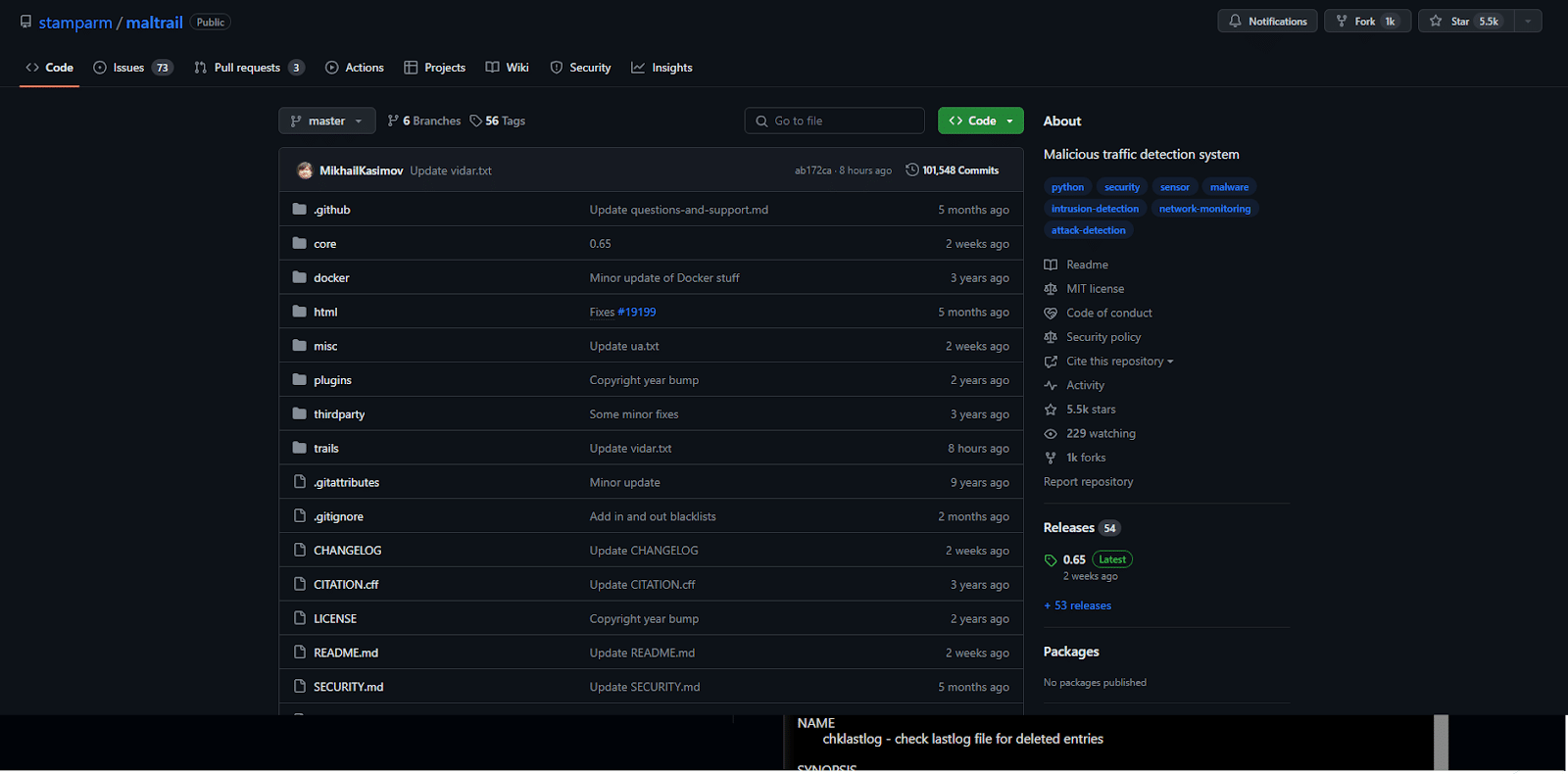Click the folder icon next to trails
Viewport: 1568px width, 774px height.
point(300,448)
